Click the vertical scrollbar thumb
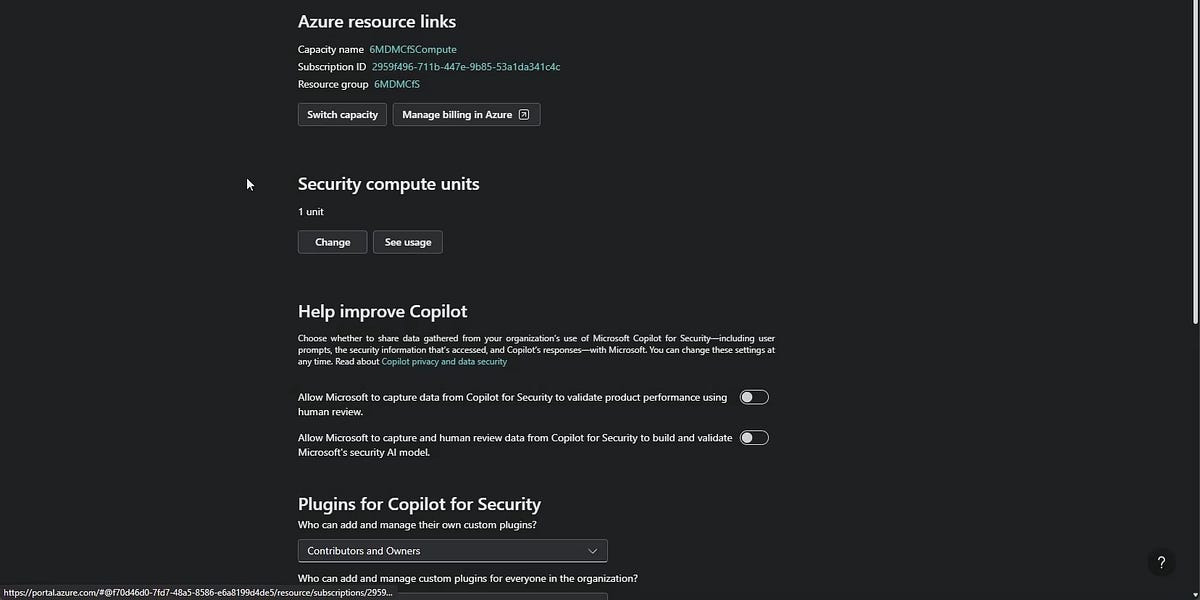The image size is (1200, 600). point(1195,164)
